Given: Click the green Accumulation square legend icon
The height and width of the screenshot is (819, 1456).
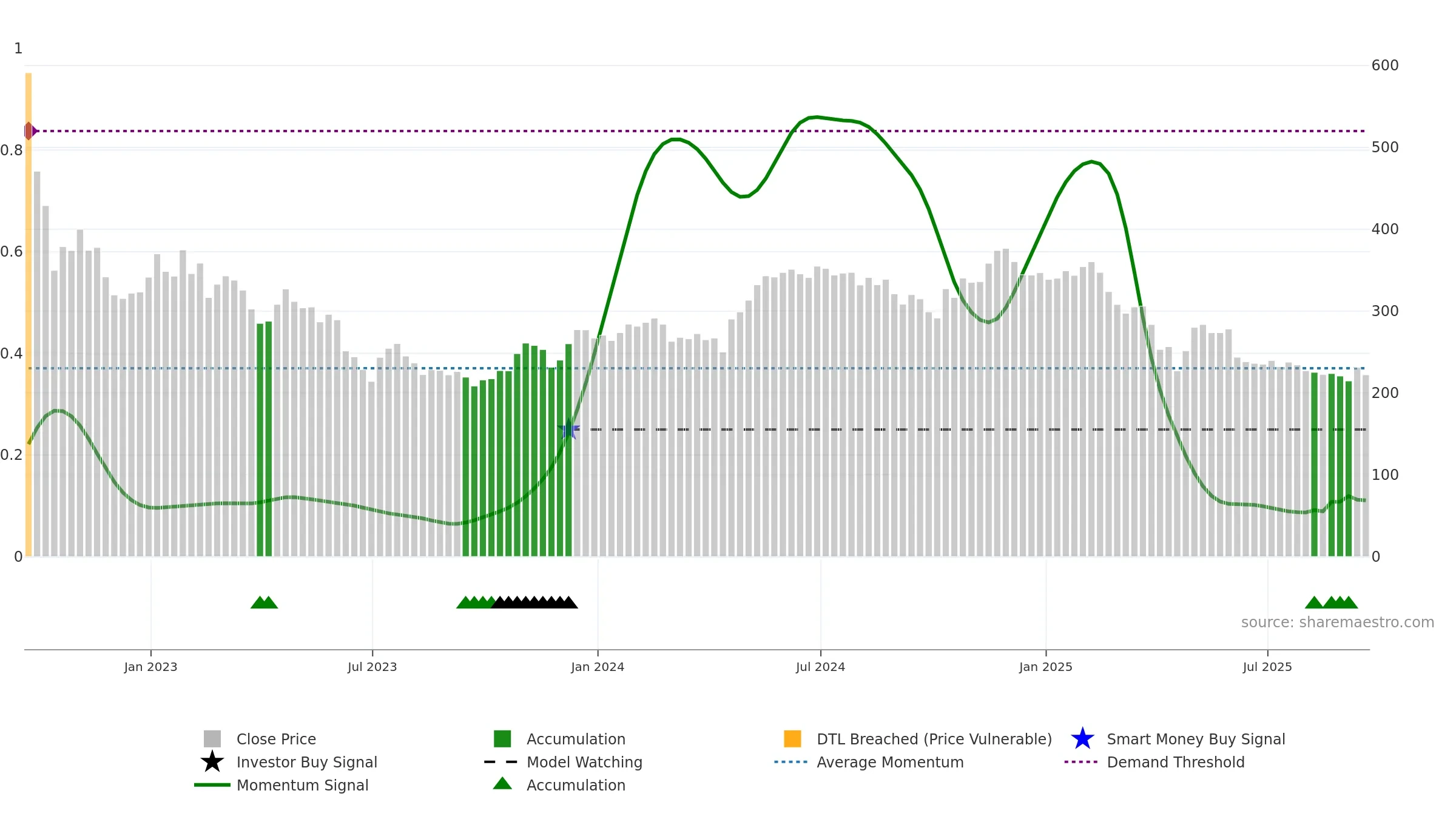Looking at the screenshot, I should (502, 739).
